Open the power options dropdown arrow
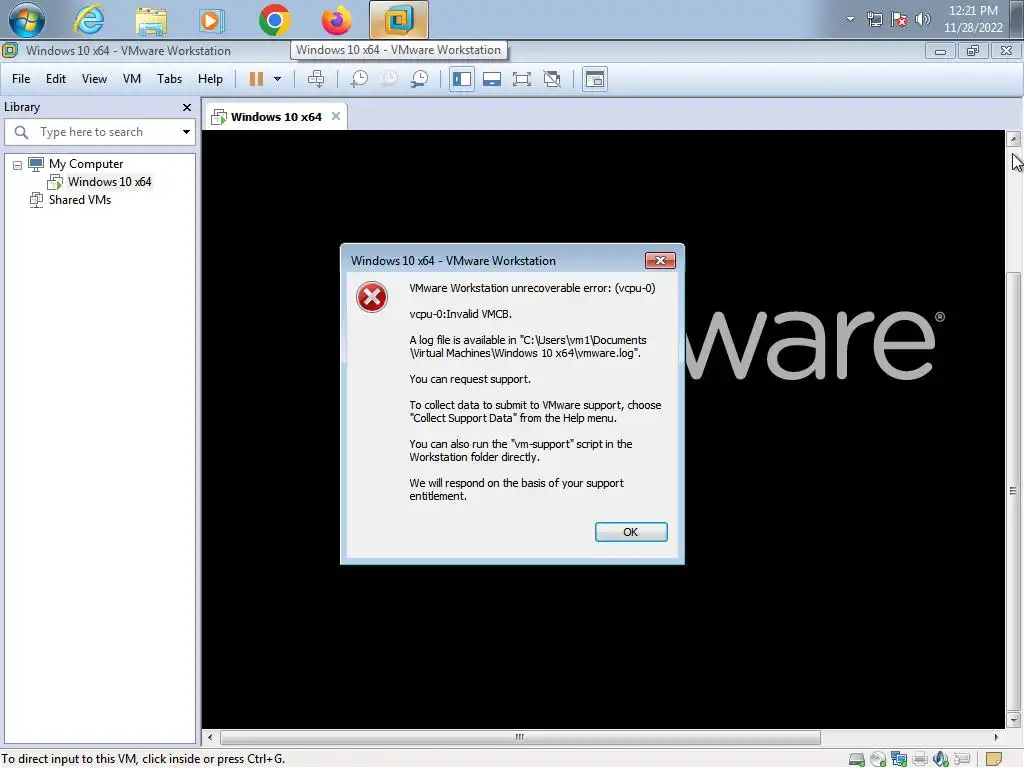1024x768 pixels. point(278,79)
